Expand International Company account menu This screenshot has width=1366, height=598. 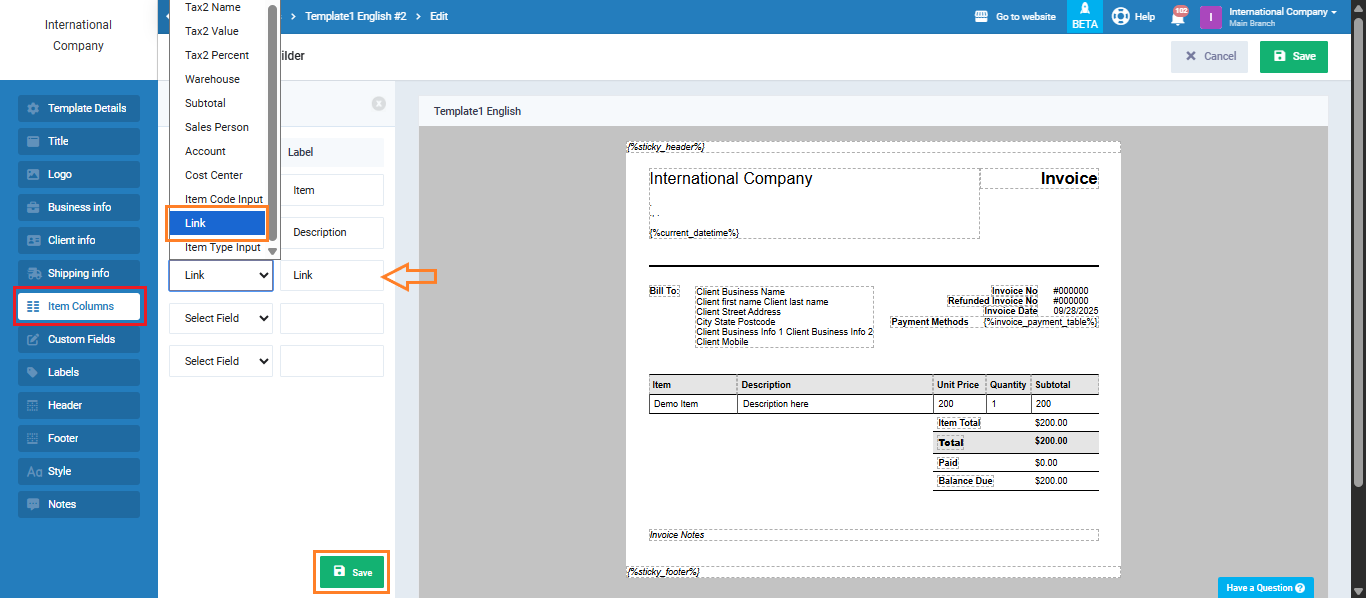[1282, 17]
